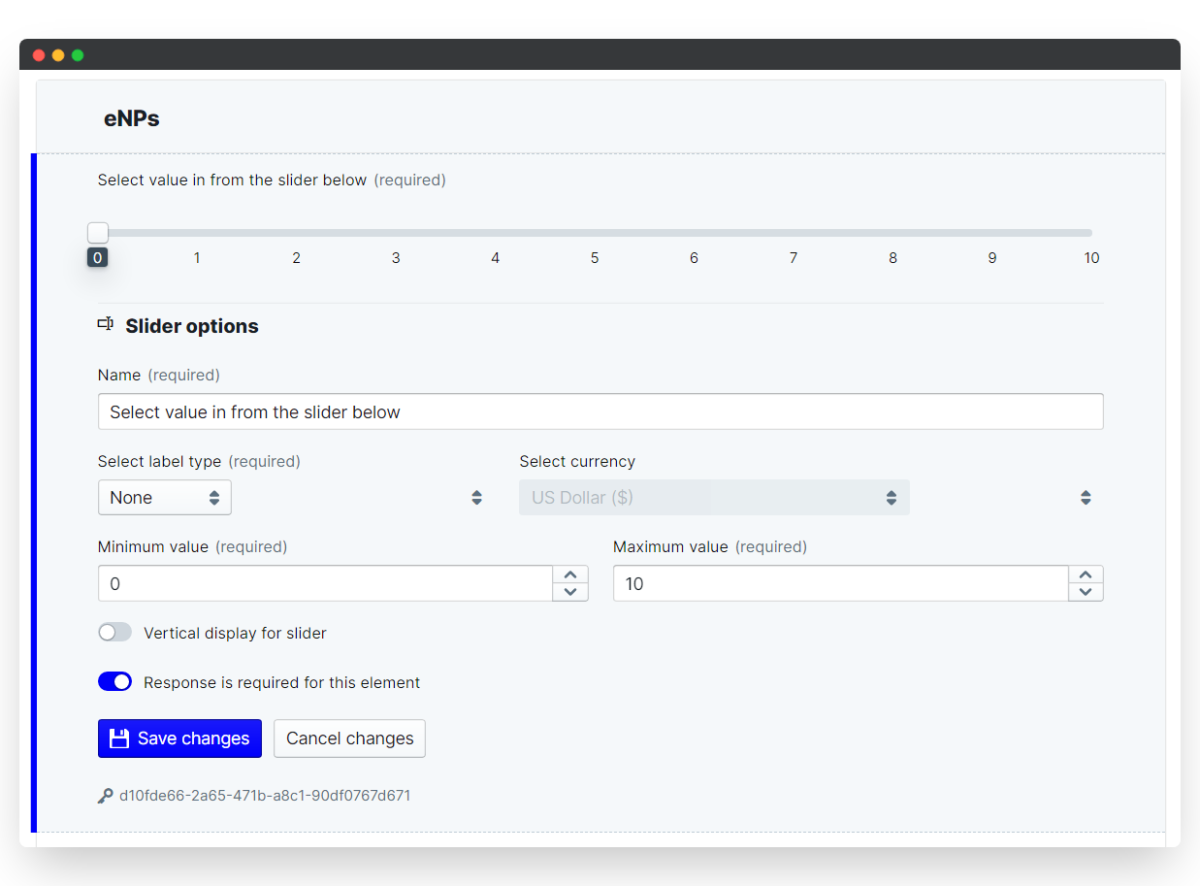Toggle Vertical display for slider switch
Image resolution: width=1200 pixels, height=886 pixels.
point(115,632)
